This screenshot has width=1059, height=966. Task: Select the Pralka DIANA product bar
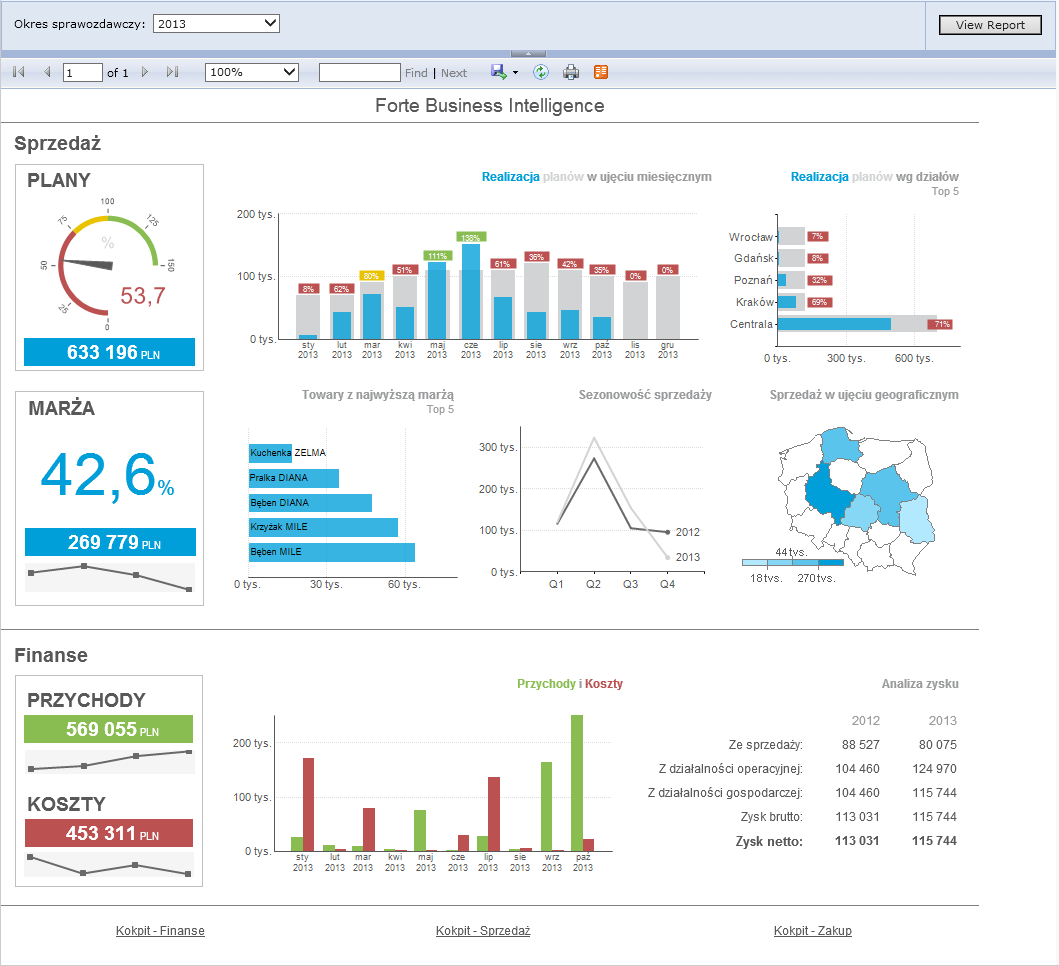click(294, 478)
